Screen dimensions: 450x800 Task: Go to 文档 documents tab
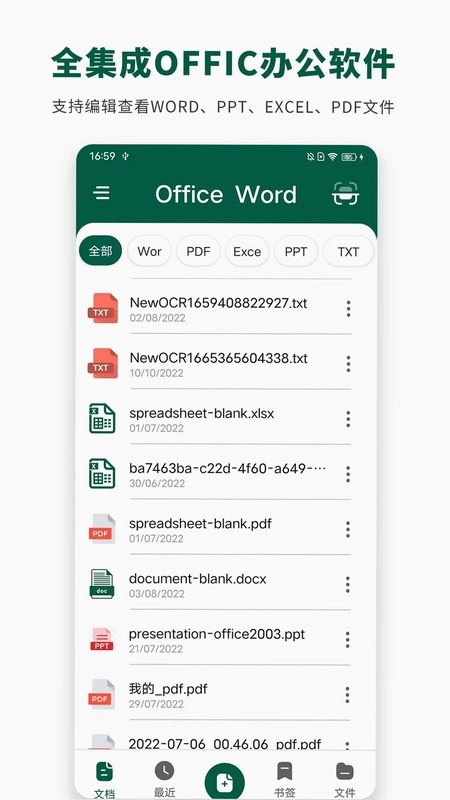click(x=104, y=779)
